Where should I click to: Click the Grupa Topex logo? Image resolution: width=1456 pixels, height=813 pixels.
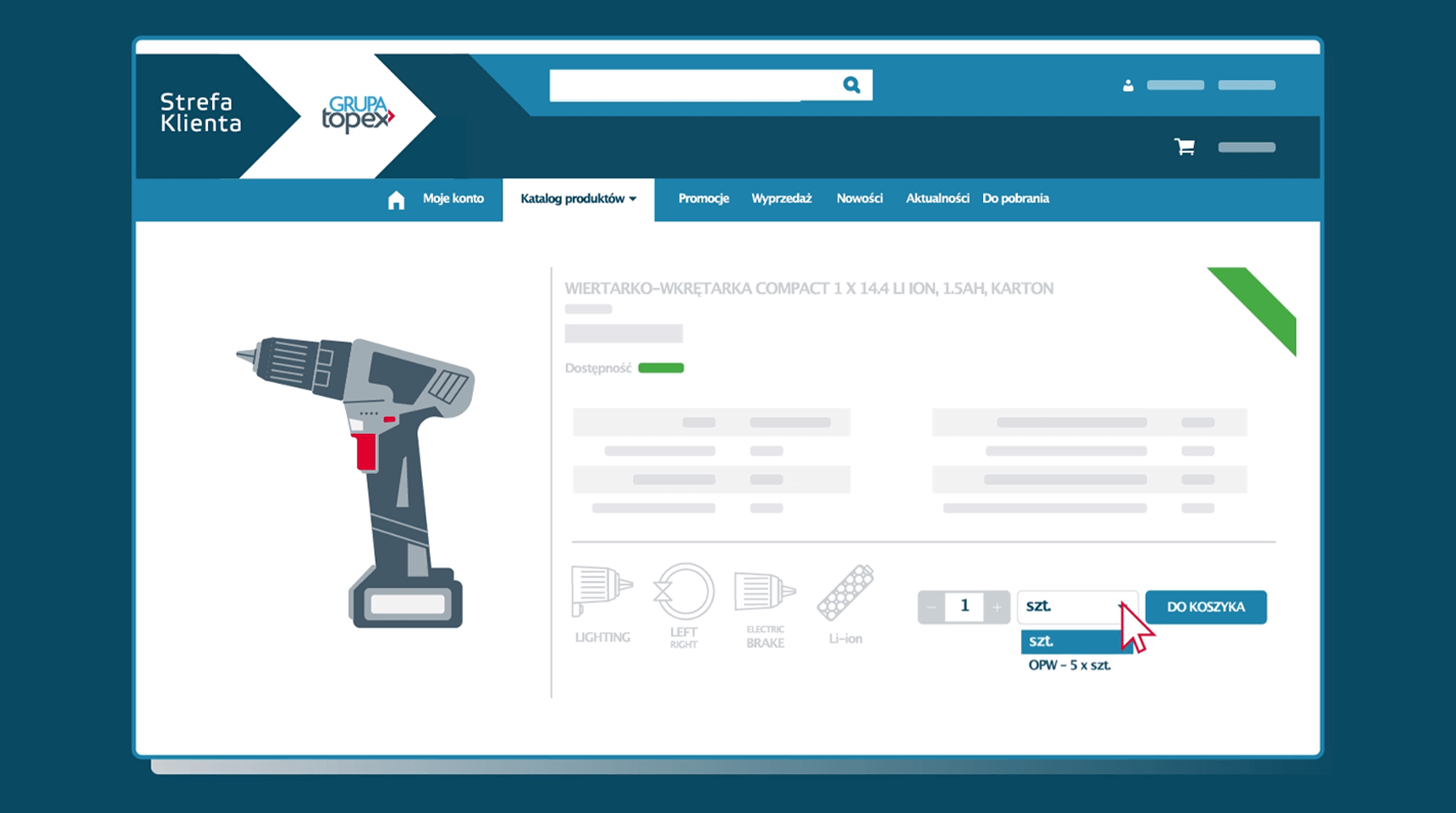coord(357,115)
